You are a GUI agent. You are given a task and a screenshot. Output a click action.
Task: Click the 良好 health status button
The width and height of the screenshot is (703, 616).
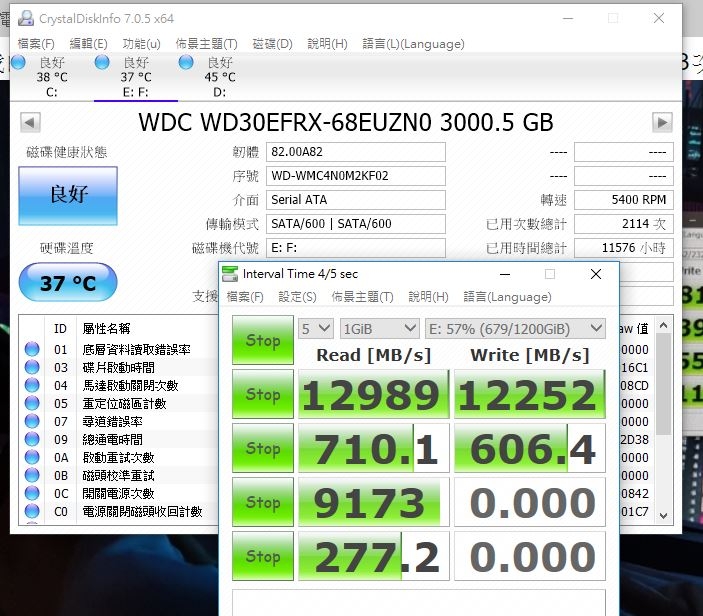point(68,195)
